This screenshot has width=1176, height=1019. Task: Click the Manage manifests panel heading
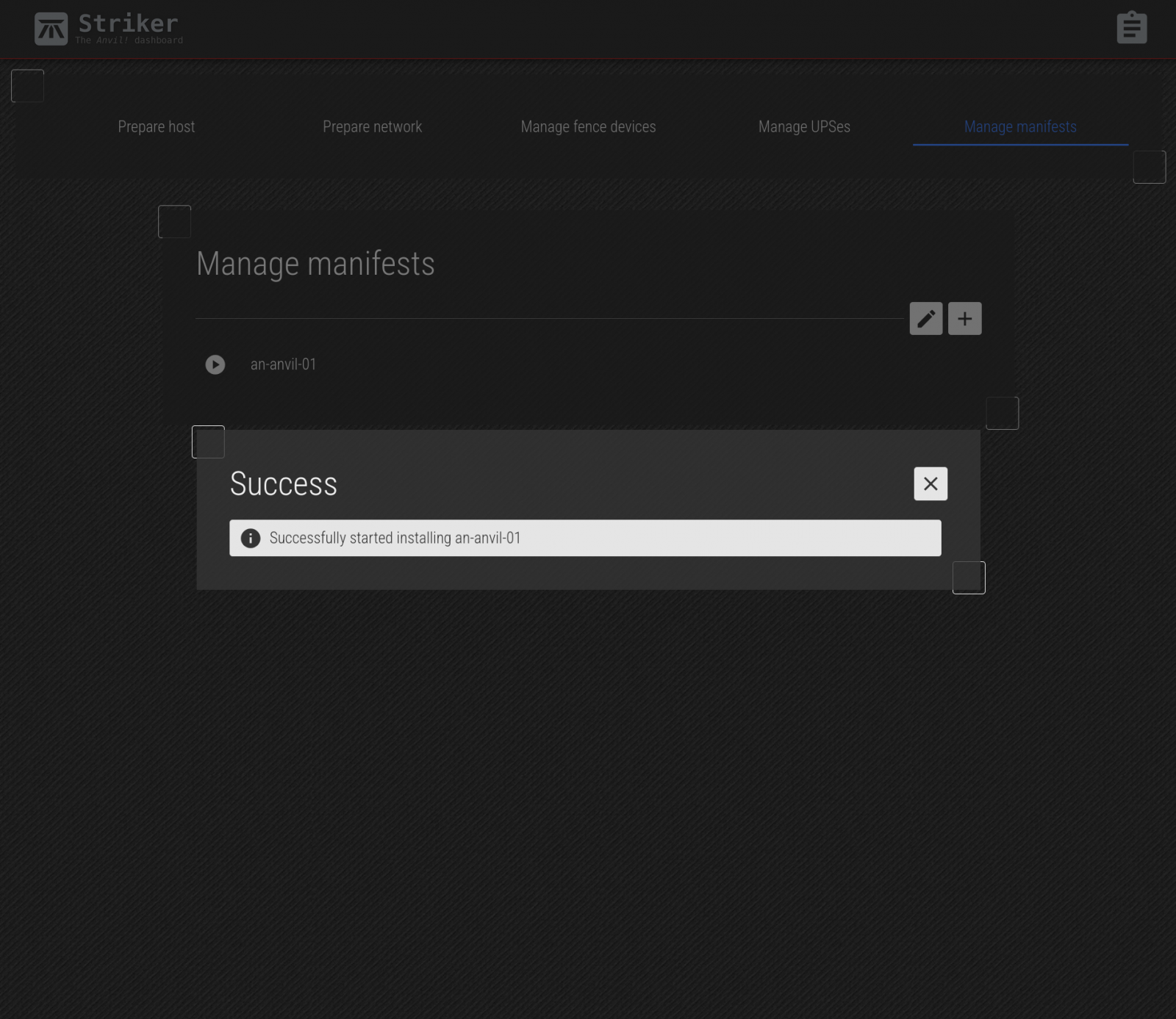[315, 264]
